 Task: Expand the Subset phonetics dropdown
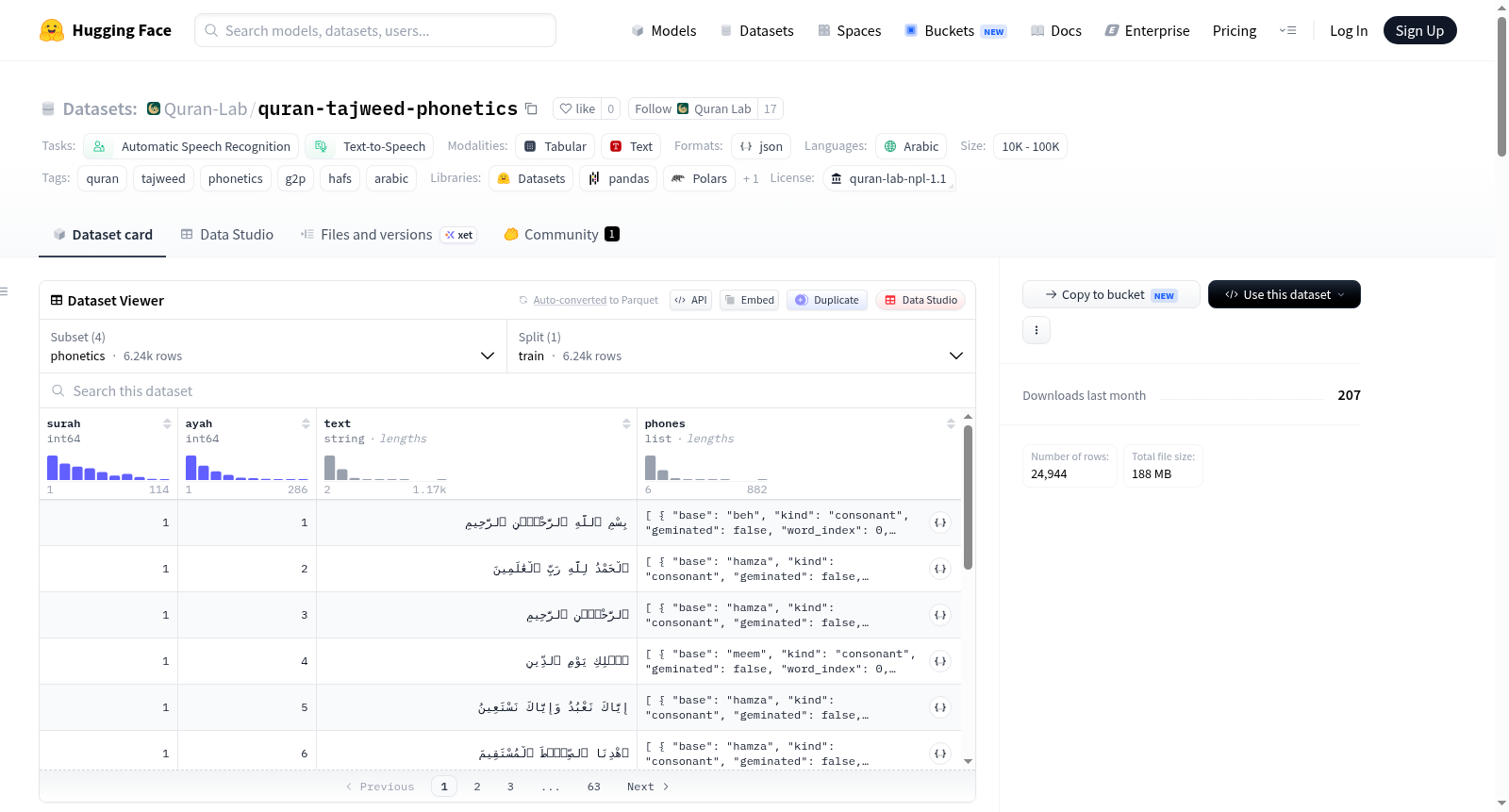pyautogui.click(x=274, y=346)
